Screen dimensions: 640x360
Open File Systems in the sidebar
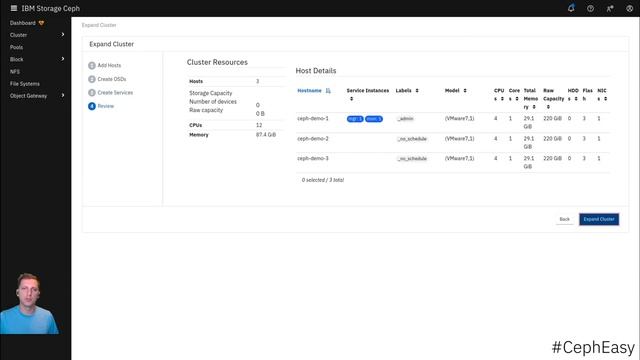[x=25, y=84]
